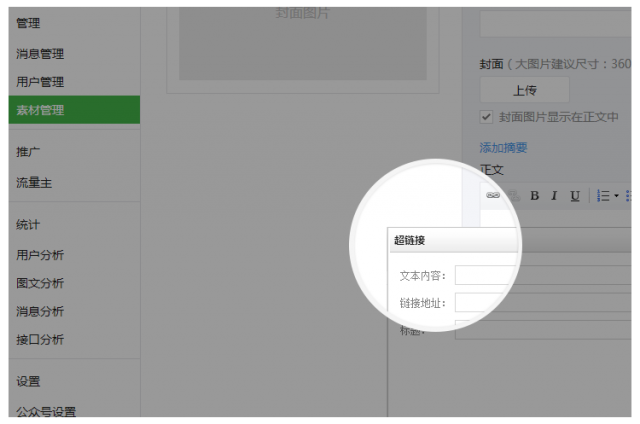640x424 pixels.
Task: Click the 添加摘要 link
Action: click(503, 148)
